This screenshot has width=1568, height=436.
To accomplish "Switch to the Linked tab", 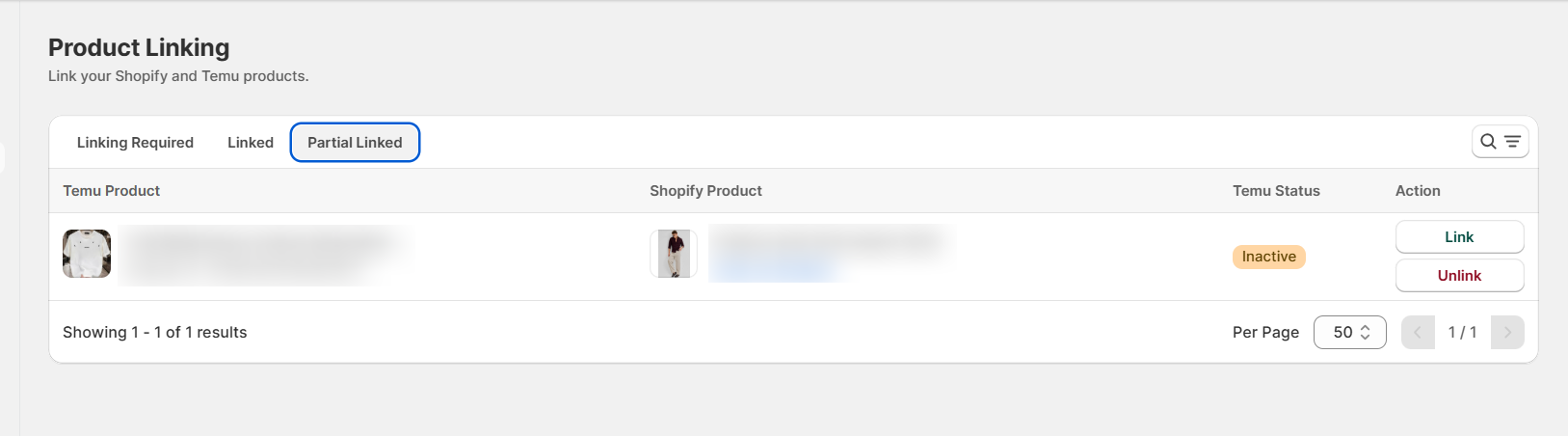I will click(251, 142).
